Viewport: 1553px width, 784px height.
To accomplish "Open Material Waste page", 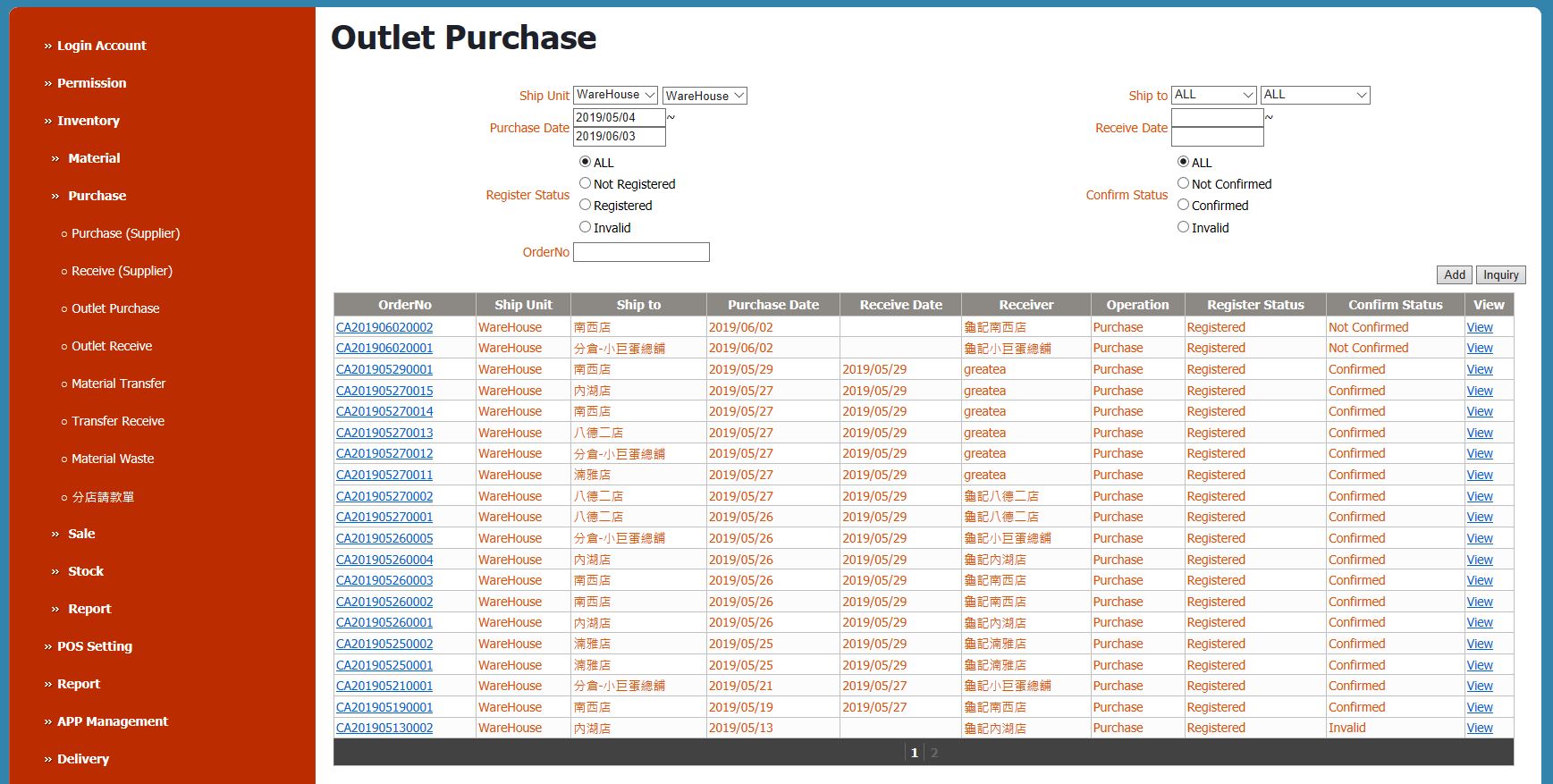I will pyautogui.click(x=113, y=459).
